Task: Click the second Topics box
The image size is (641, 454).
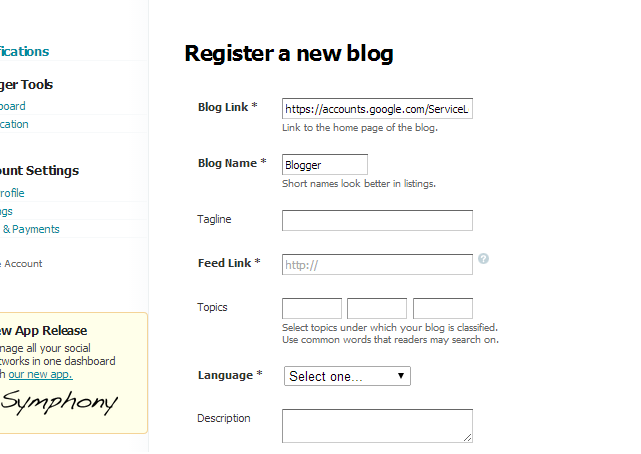Action: click(x=377, y=308)
